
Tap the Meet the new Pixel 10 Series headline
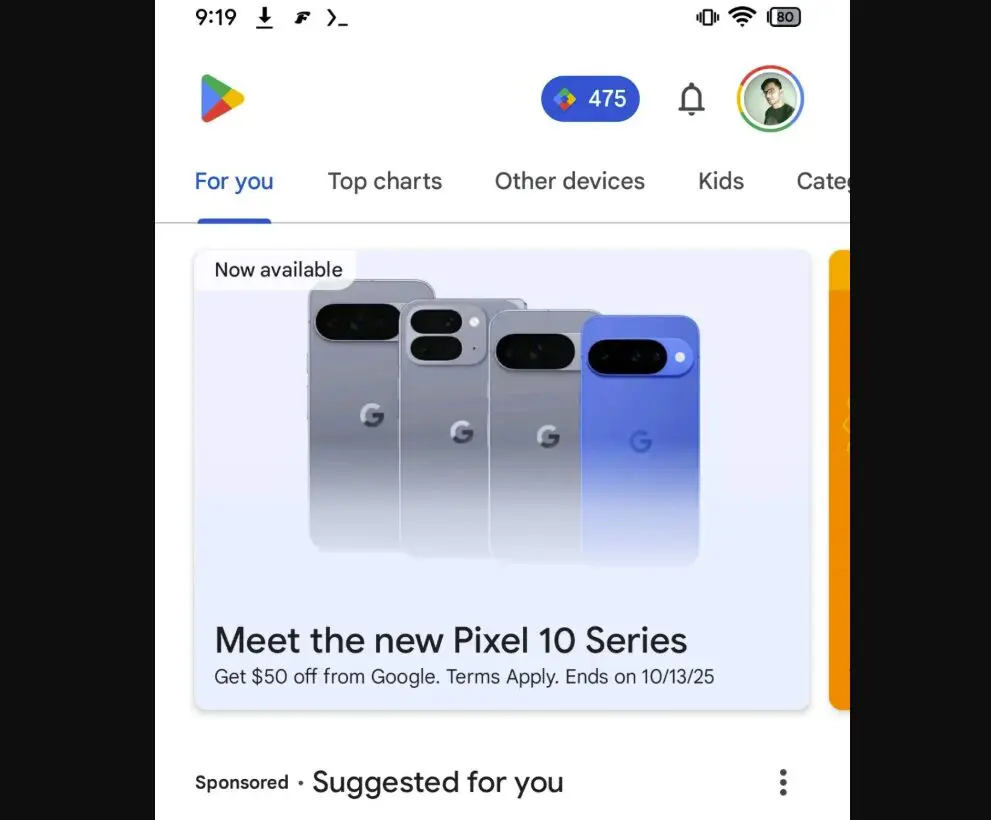click(451, 640)
